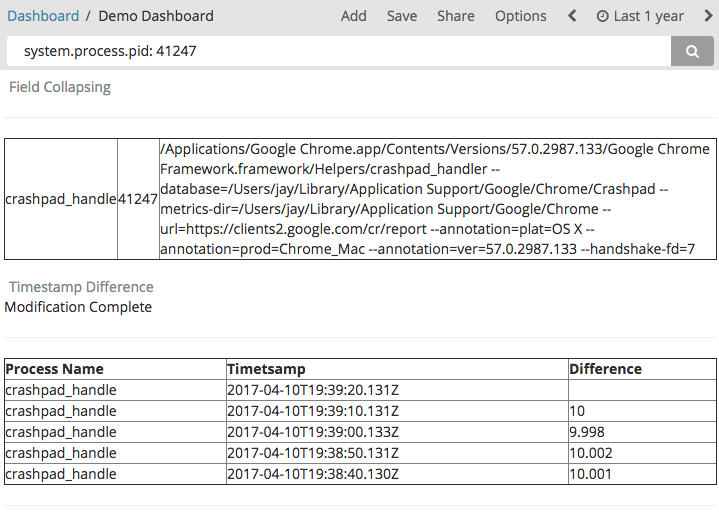The image size is (719, 516).
Task: Open the Add menu
Action: pos(354,16)
